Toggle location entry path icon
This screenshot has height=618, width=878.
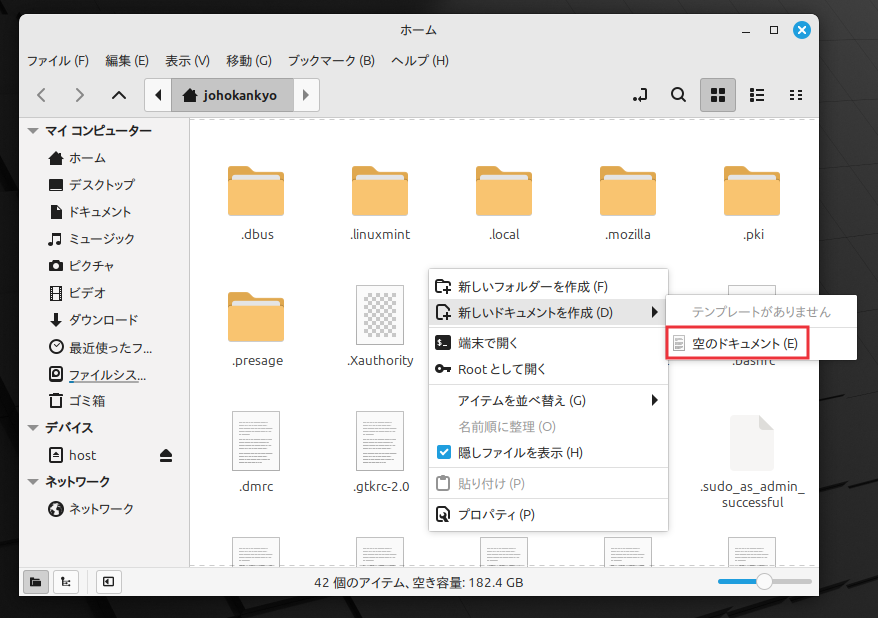pos(640,95)
